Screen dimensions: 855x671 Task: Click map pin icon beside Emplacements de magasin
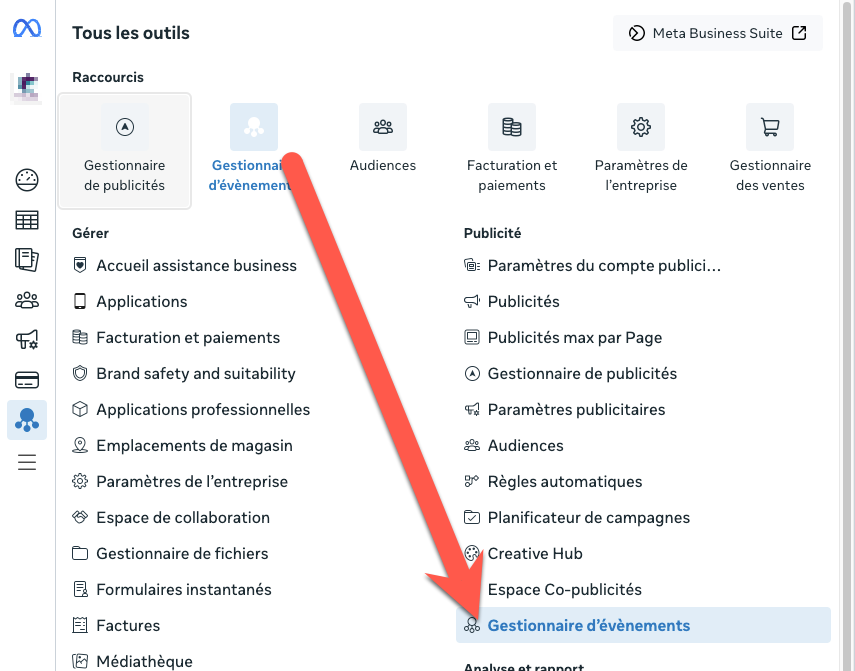pos(80,445)
